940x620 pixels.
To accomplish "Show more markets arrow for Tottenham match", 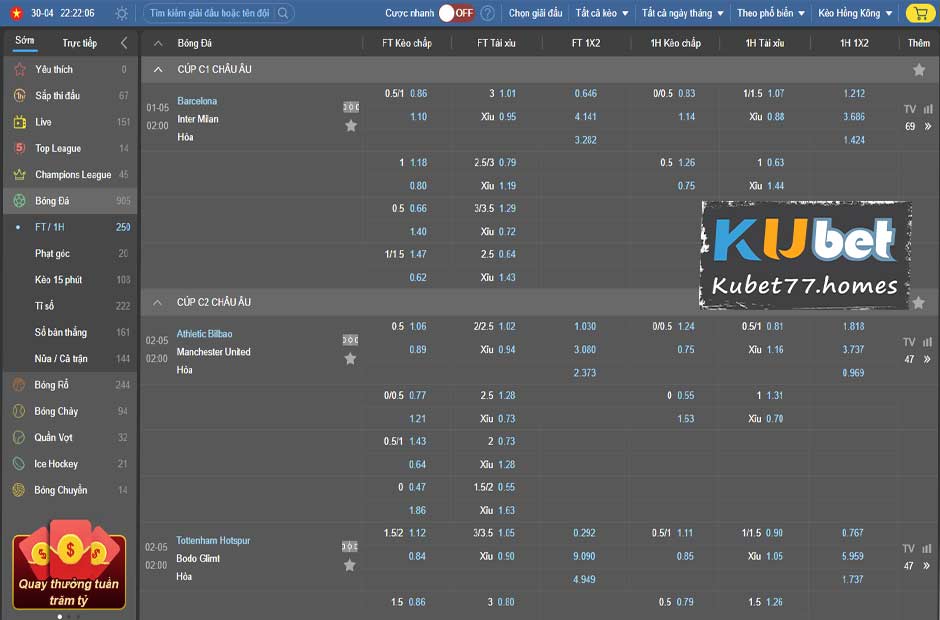I will coord(927,565).
